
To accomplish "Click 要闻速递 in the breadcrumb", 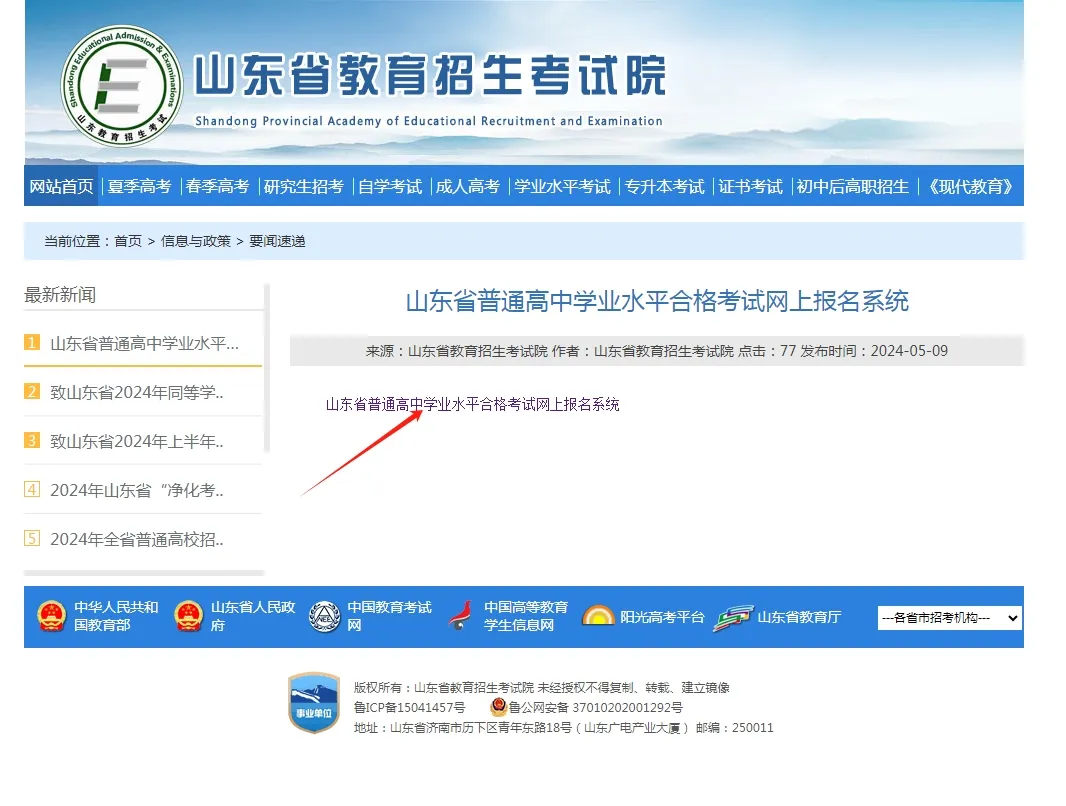I will click(x=277, y=241).
